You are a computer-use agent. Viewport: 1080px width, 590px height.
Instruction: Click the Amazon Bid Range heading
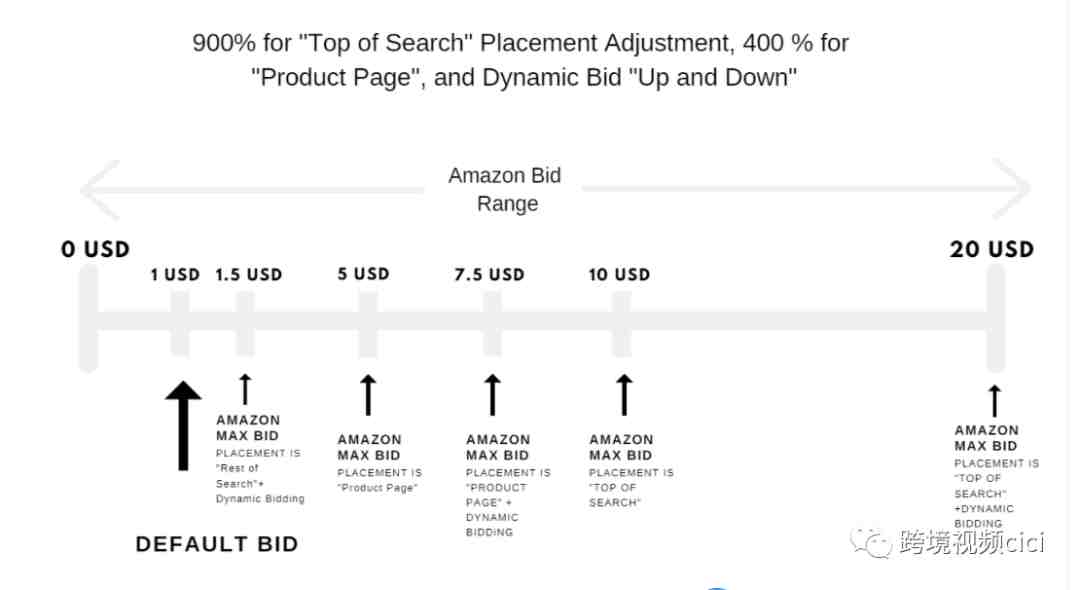click(x=506, y=189)
